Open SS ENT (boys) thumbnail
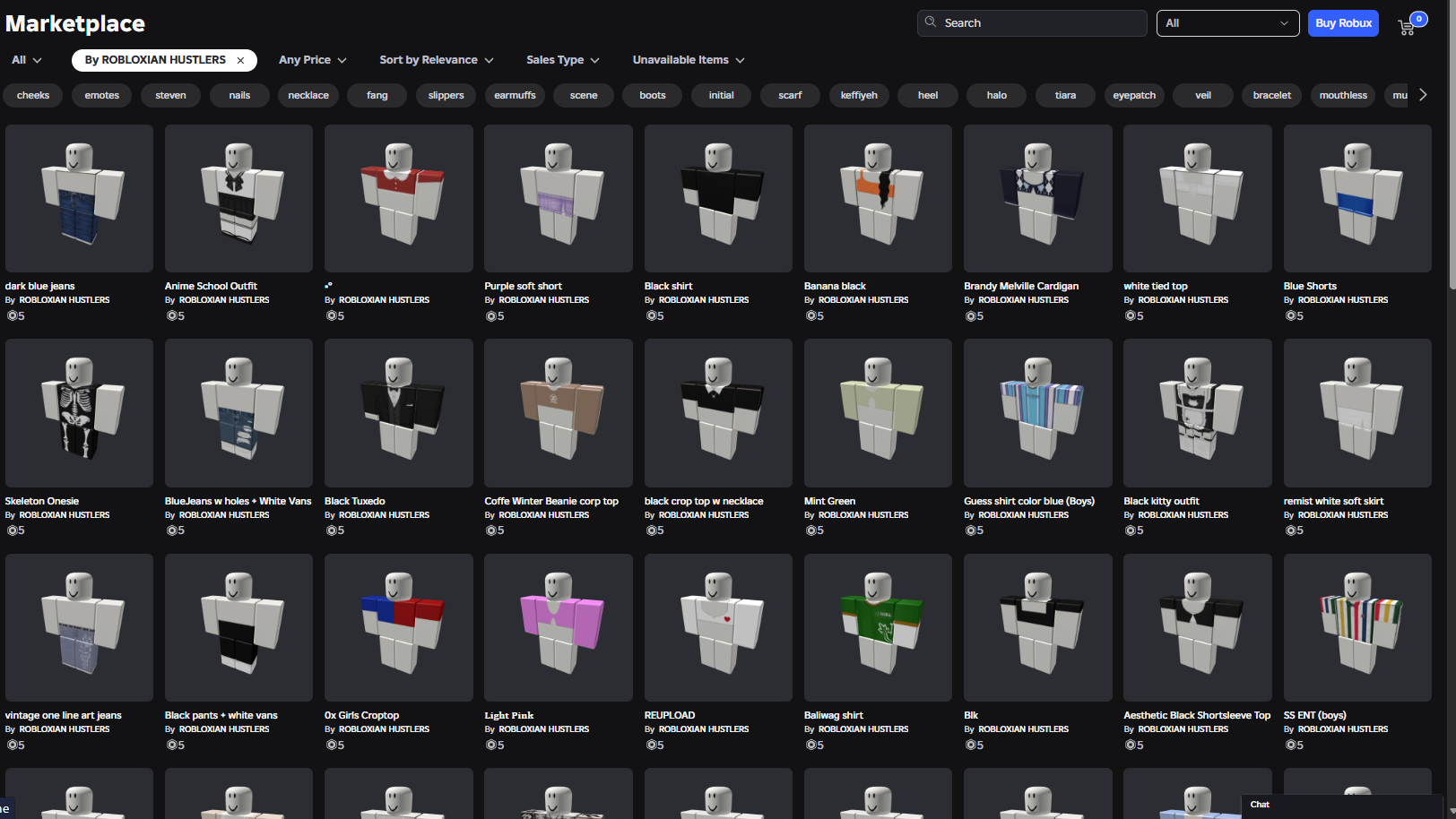 click(x=1357, y=627)
